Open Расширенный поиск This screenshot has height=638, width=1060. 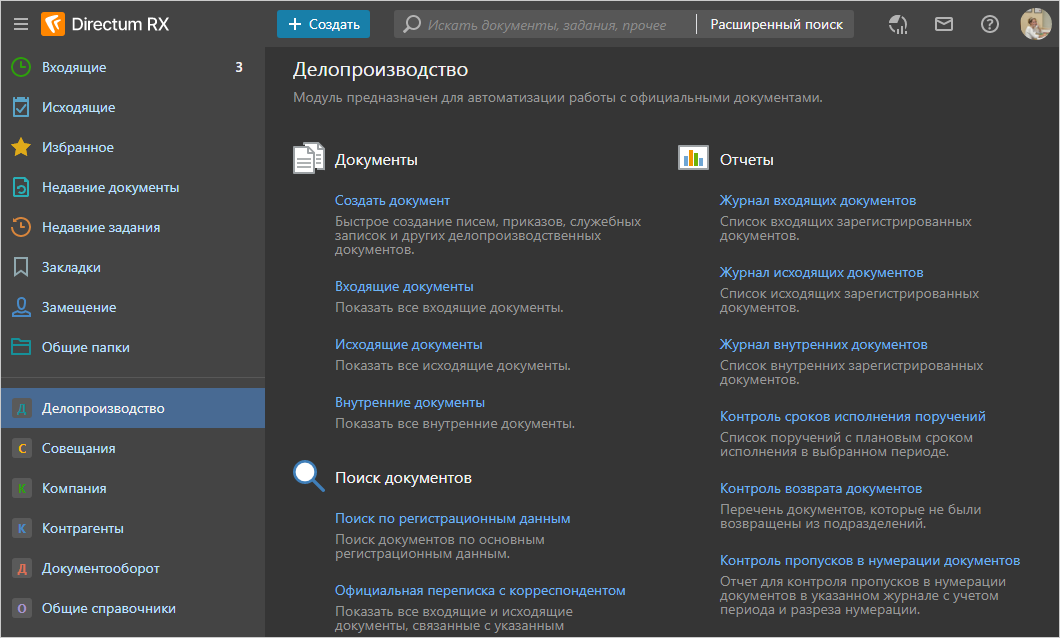[776, 24]
